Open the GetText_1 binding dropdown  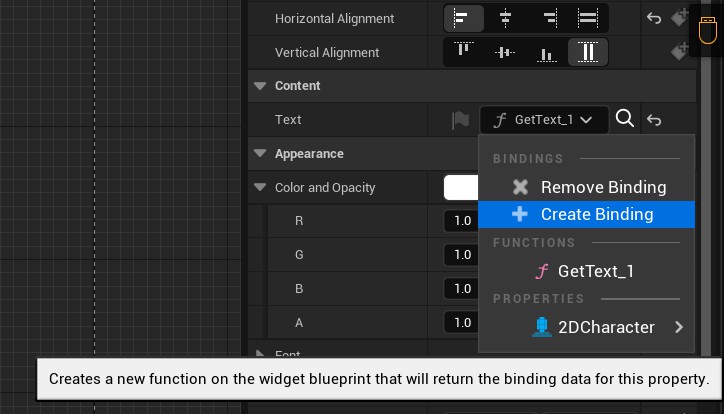tap(544, 120)
